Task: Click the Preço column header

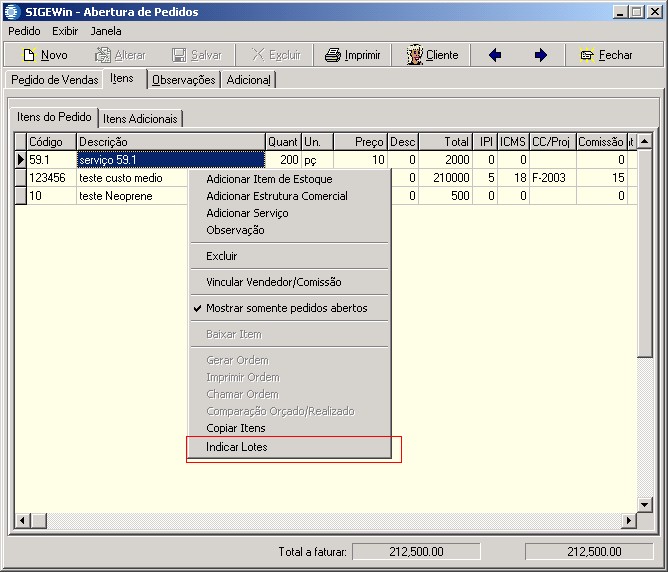Action: tap(360, 141)
